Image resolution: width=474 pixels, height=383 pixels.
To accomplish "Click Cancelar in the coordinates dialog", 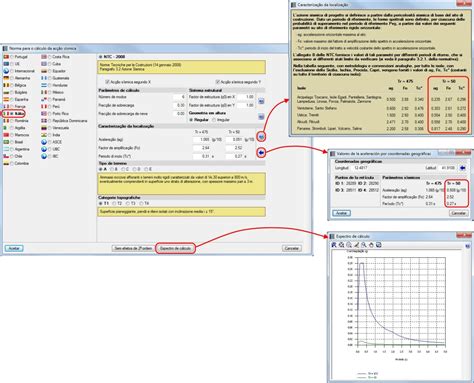I will (x=459, y=213).
